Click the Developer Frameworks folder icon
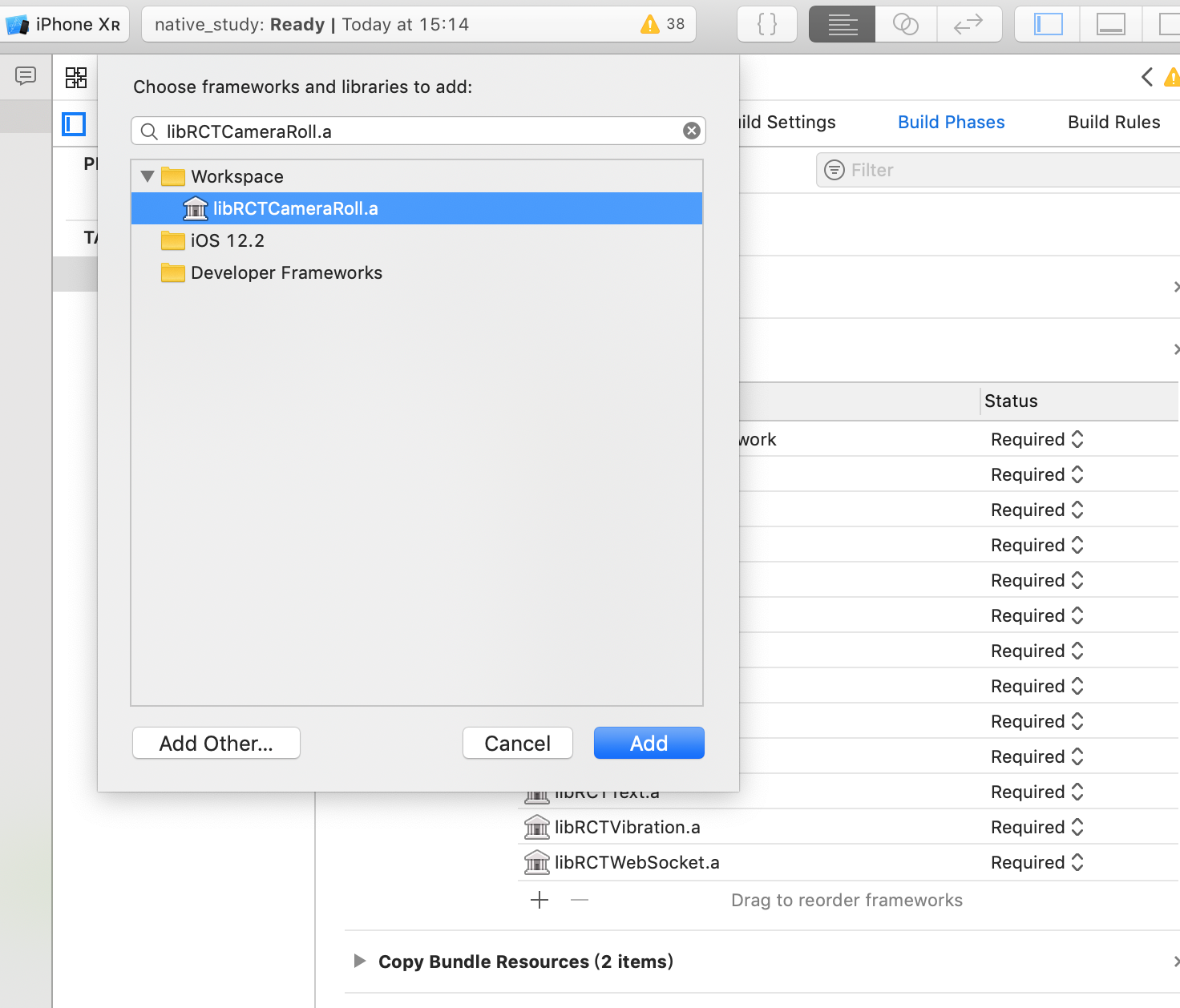Screen dimensions: 1180x1008 tap(173, 272)
